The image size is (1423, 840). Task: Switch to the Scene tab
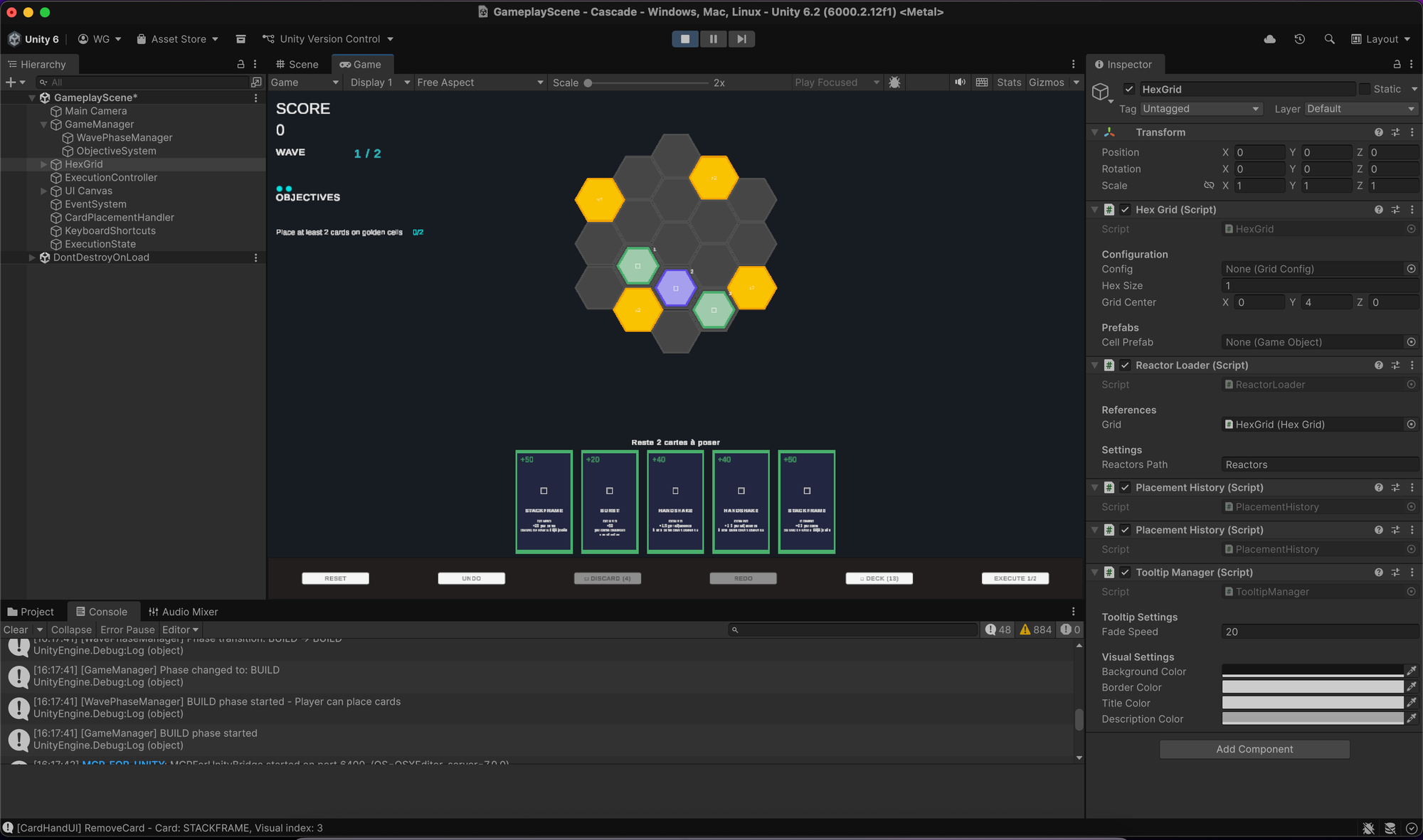(x=297, y=65)
